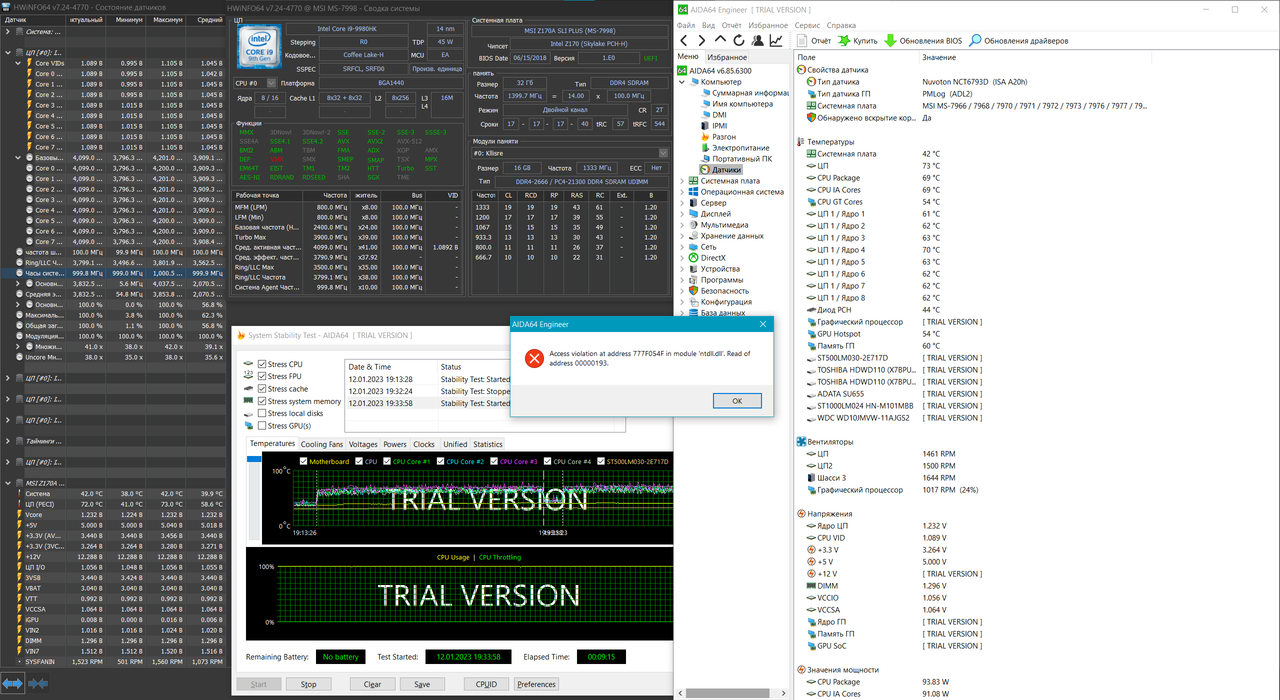Toggle CPU Core #4 graph checkbox
Screen dimensions: 1280x700
click(x=549, y=461)
